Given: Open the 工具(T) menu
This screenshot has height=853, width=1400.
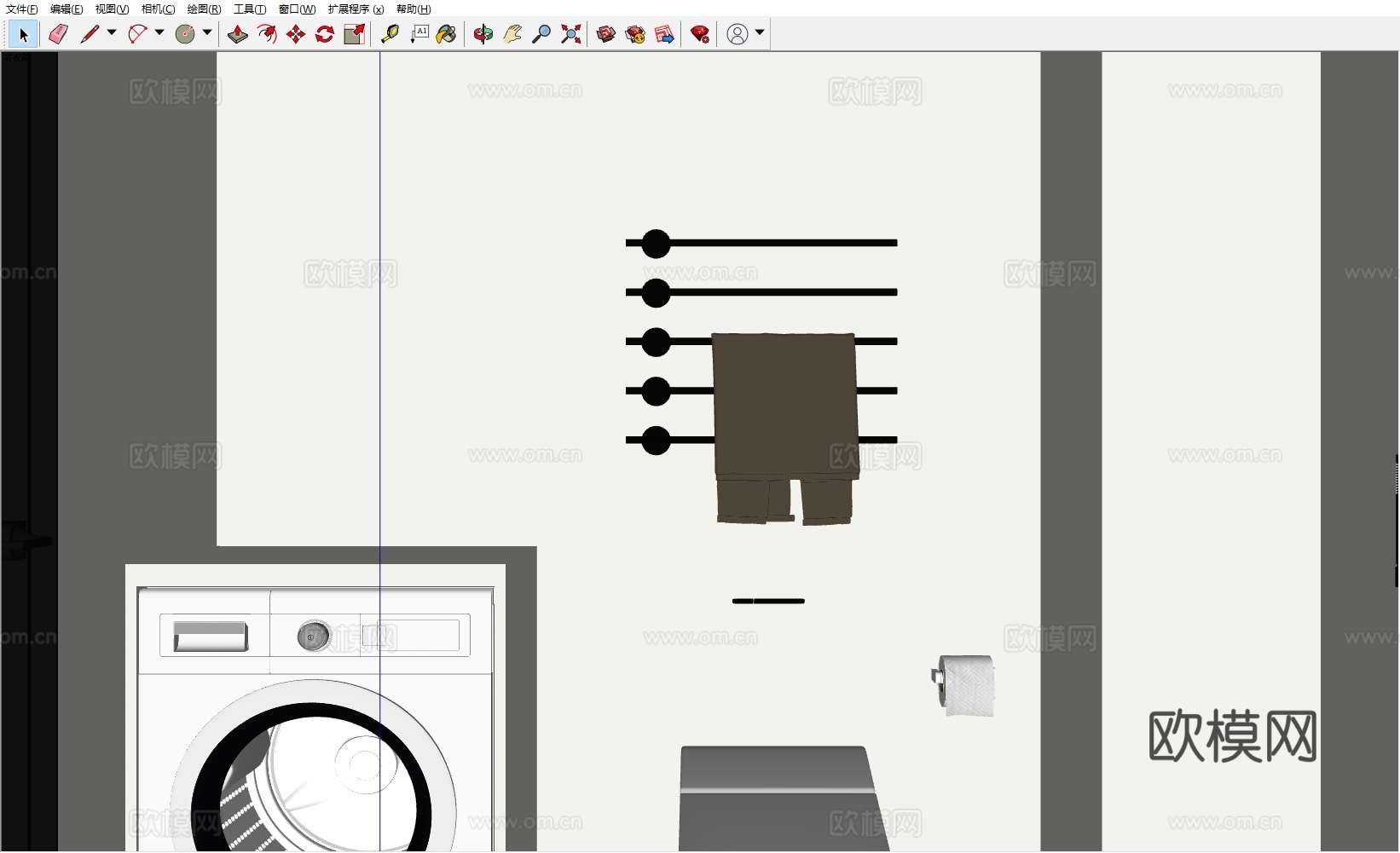Looking at the screenshot, I should [250, 9].
